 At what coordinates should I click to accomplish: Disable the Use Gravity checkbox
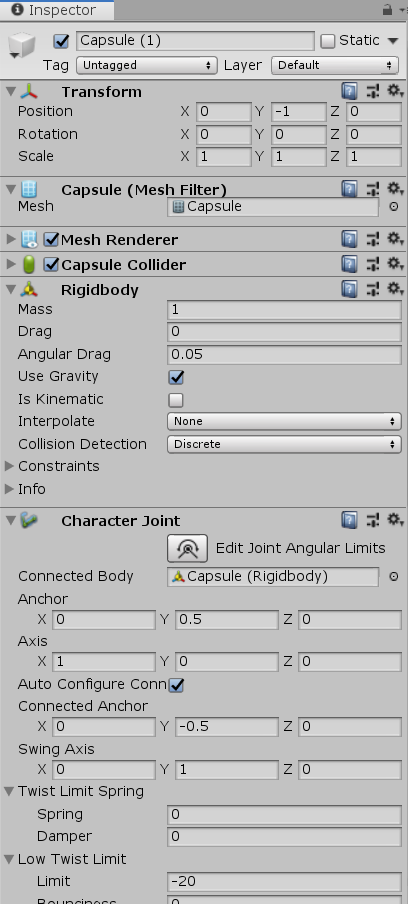(x=176, y=377)
